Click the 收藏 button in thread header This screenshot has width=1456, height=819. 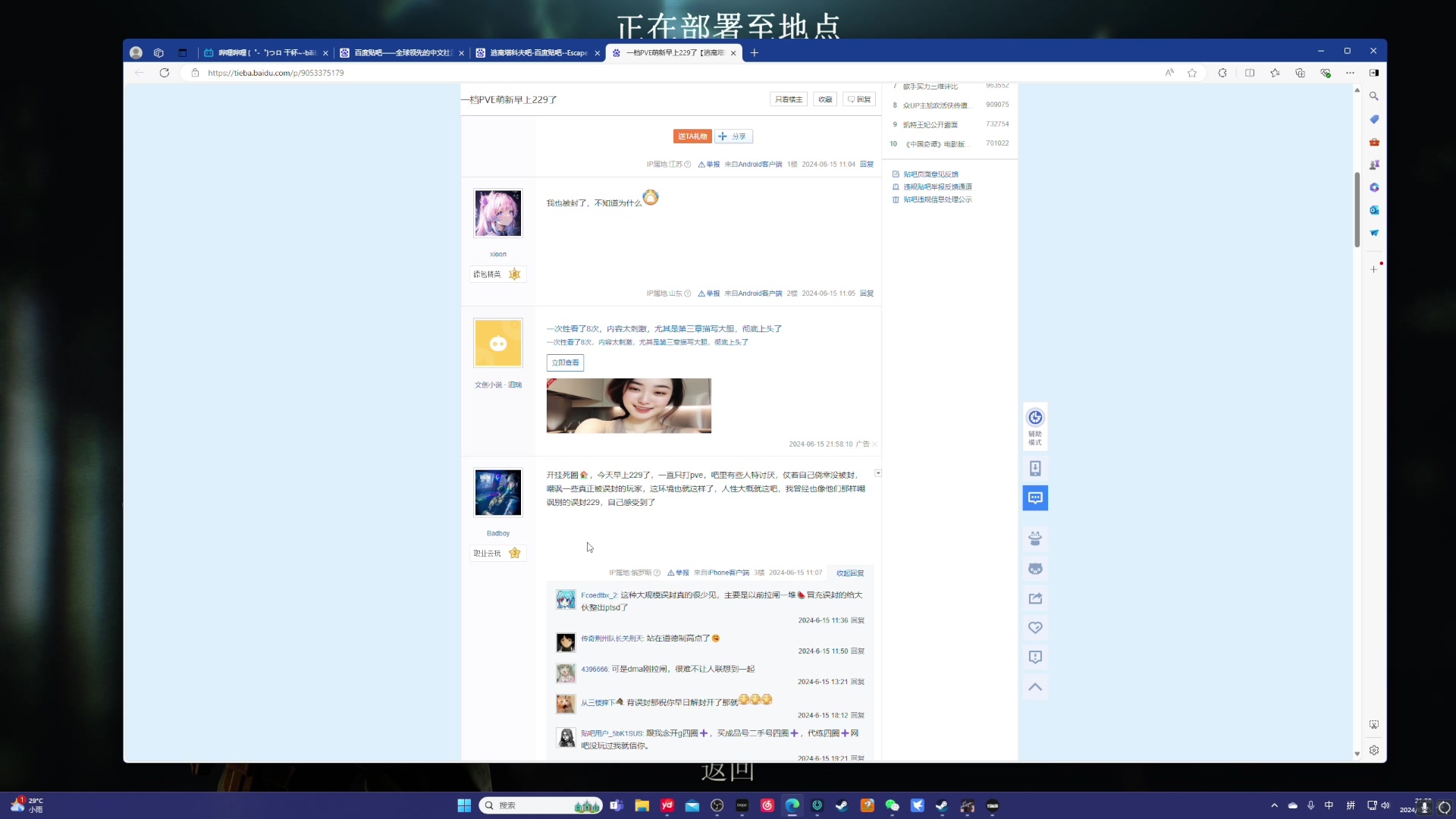(825, 99)
